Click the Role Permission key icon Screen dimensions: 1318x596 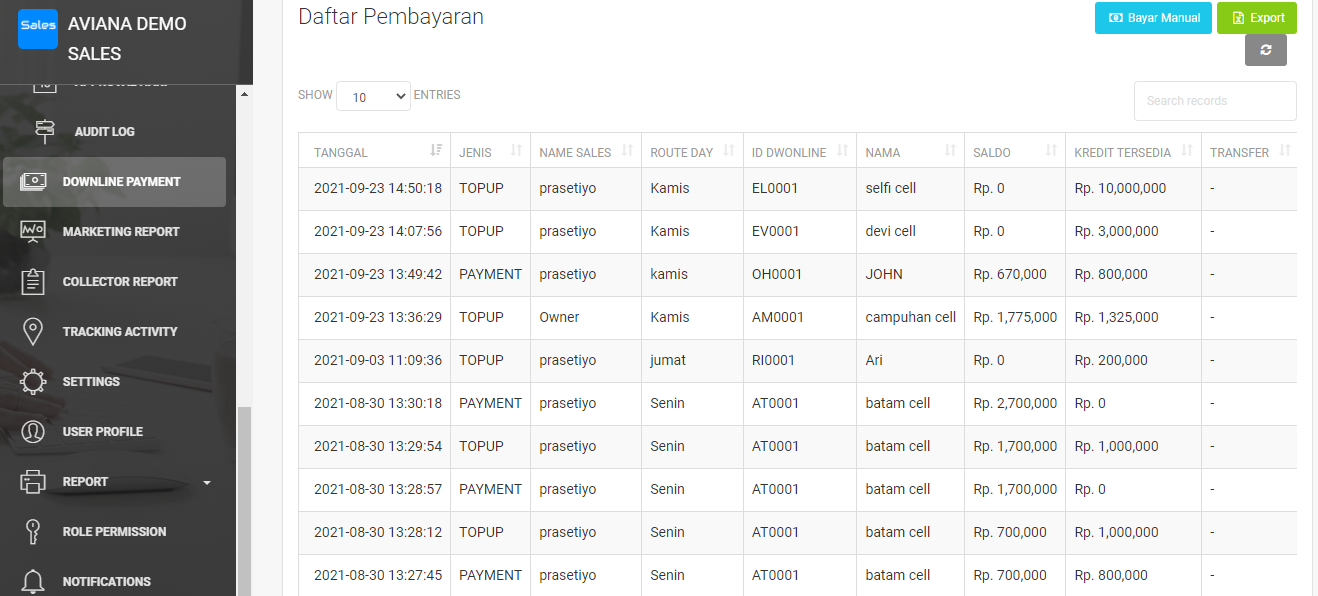click(x=33, y=531)
